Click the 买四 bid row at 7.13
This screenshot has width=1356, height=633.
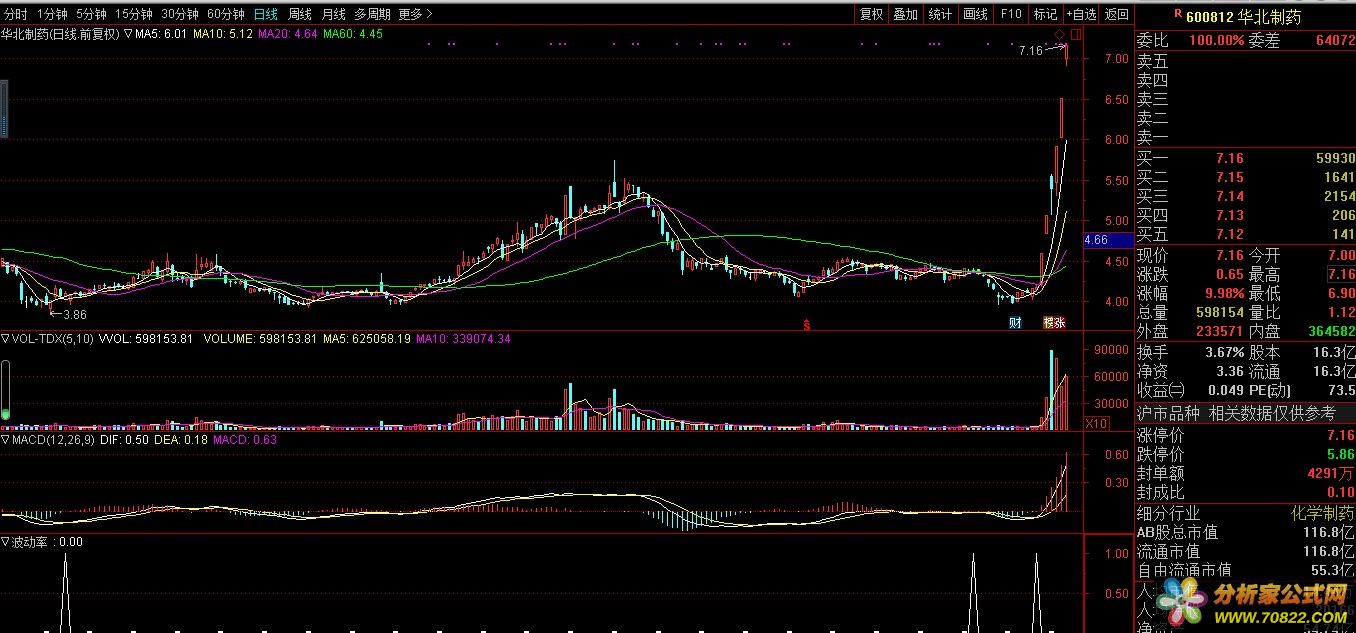1245,215
